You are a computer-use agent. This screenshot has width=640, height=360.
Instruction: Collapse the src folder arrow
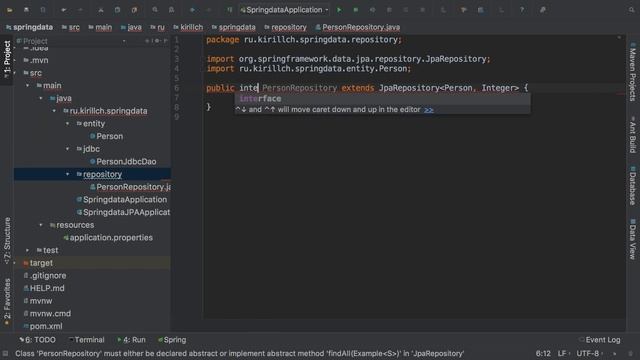click(x=15, y=73)
